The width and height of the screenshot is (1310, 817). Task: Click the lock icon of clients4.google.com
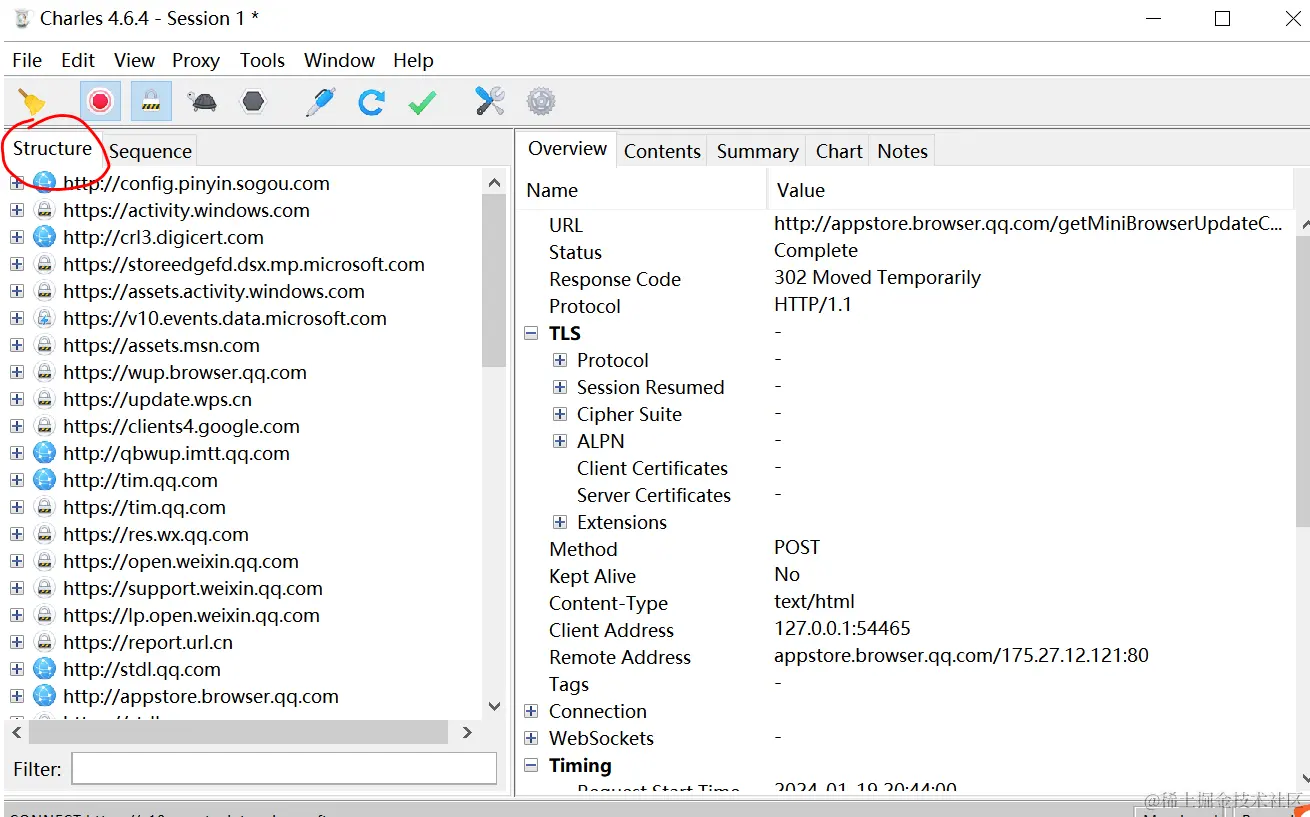click(44, 426)
